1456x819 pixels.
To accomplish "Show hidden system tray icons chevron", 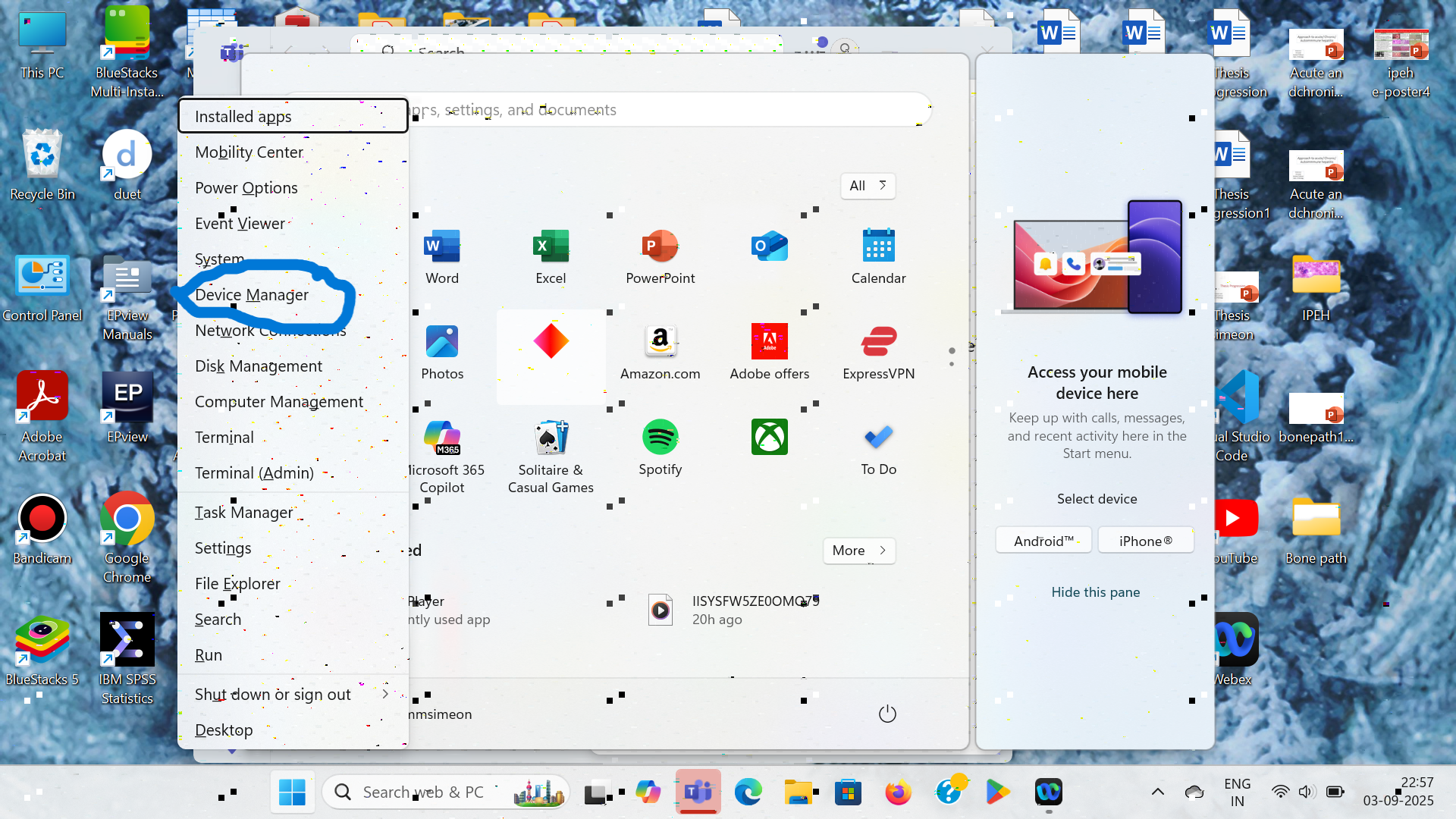I will (1157, 792).
